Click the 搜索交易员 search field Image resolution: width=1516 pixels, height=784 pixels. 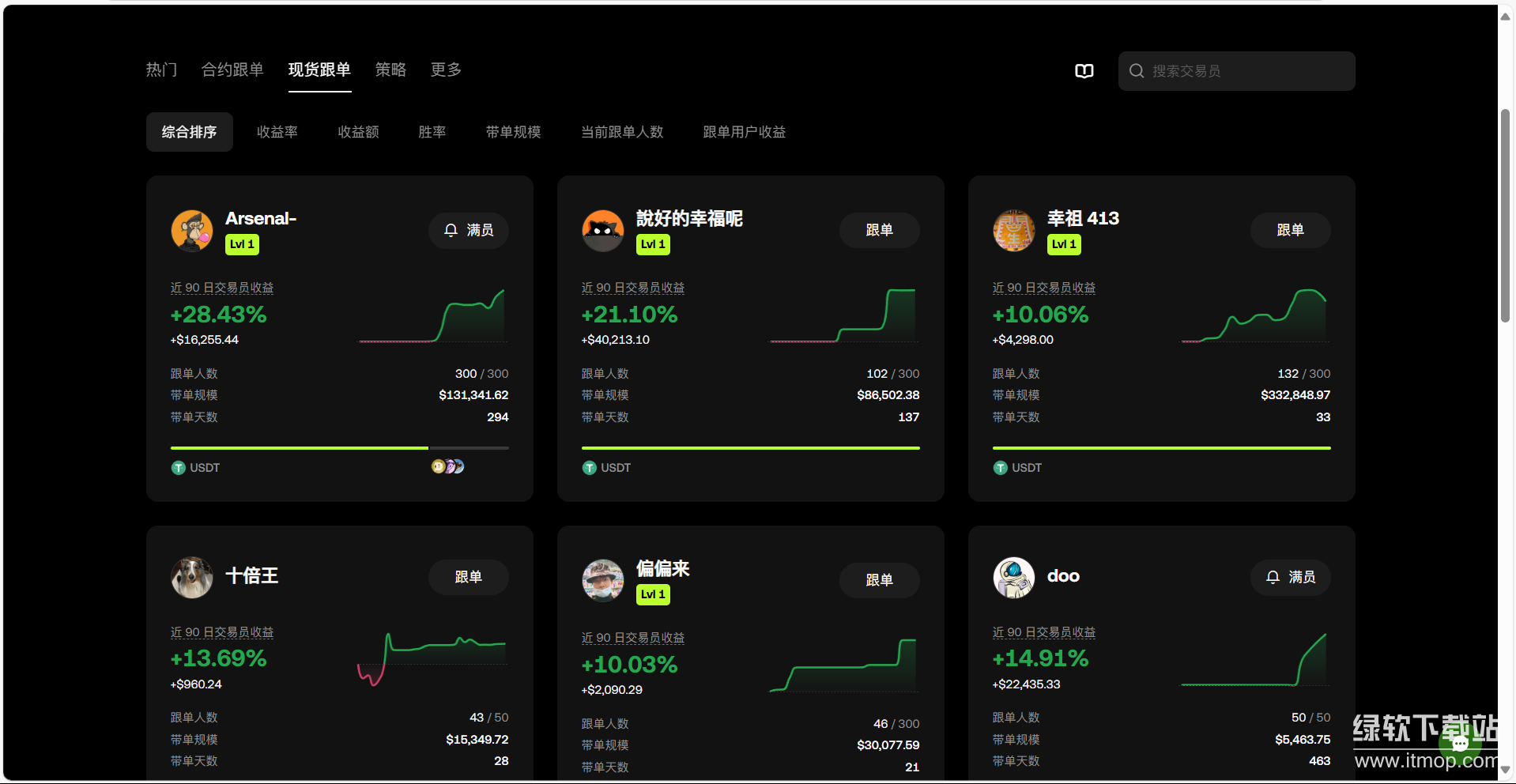coord(1249,71)
